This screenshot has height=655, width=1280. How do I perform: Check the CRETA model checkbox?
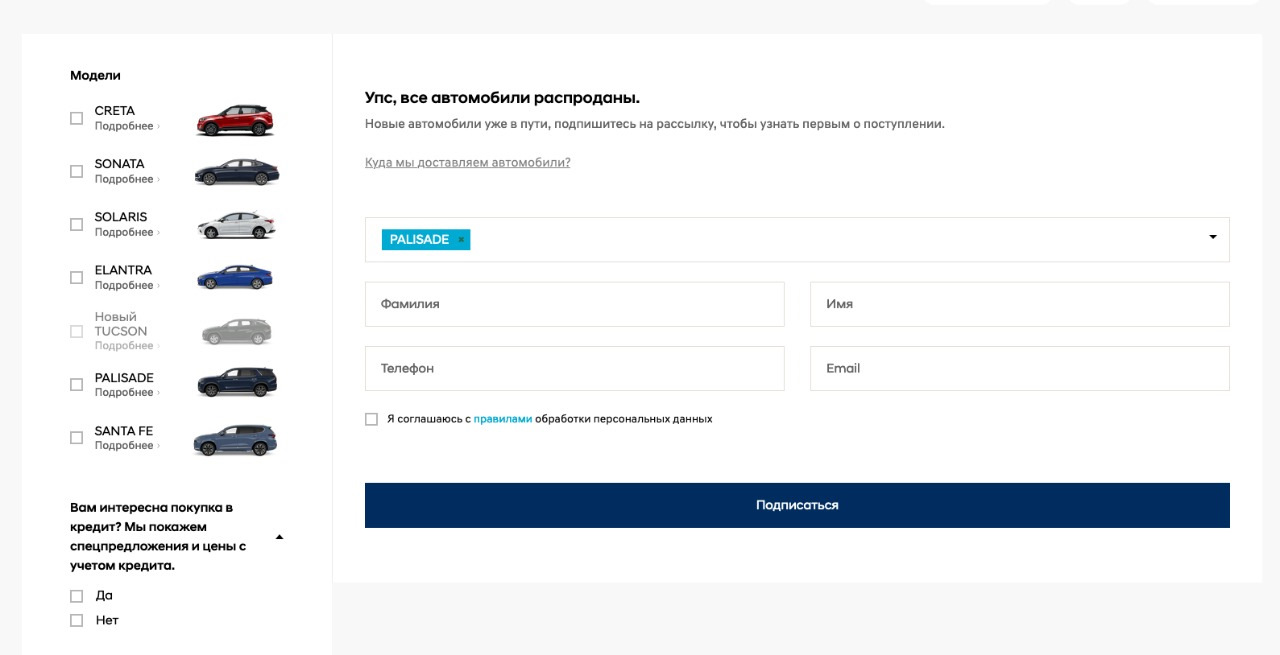pyautogui.click(x=77, y=119)
